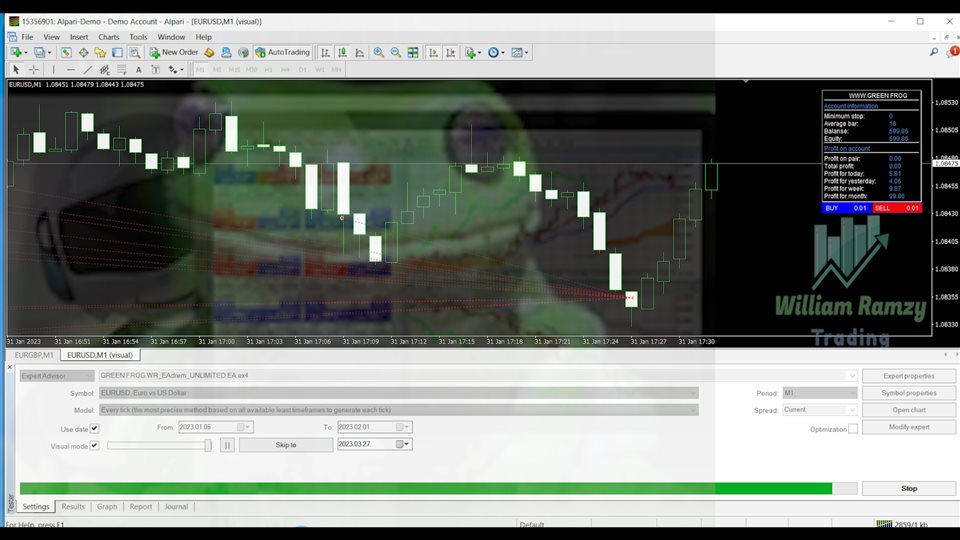960x540 pixels.
Task: Open the File menu
Action: click(x=28, y=37)
